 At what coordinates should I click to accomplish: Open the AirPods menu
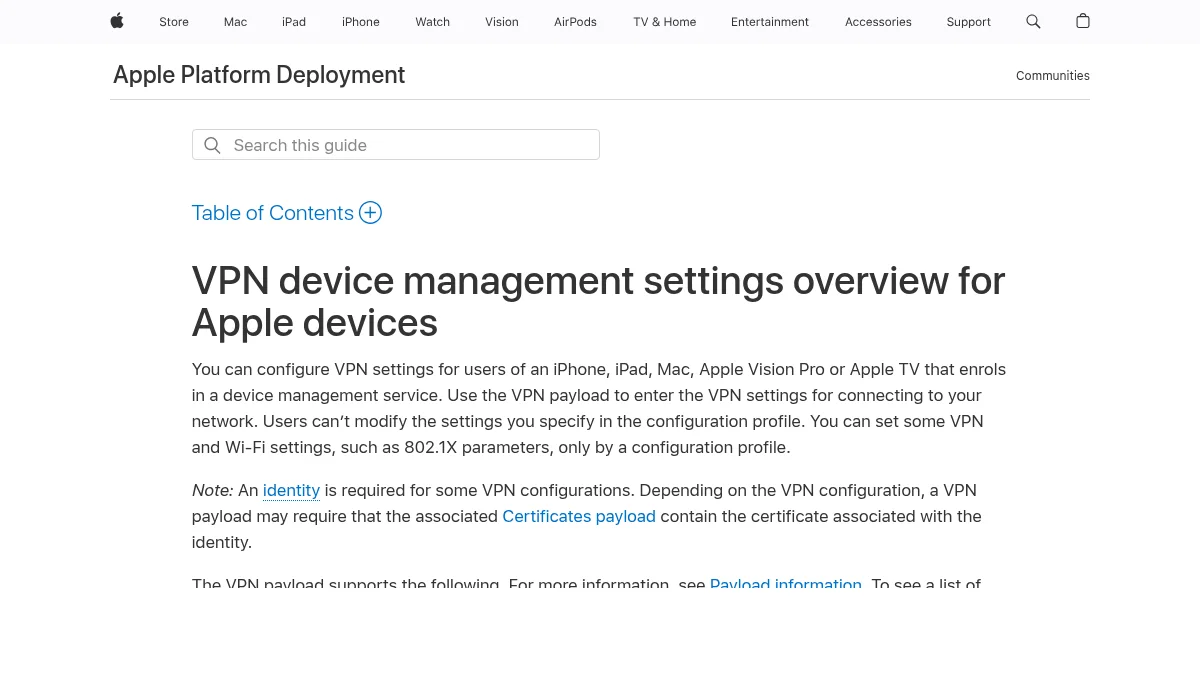[x=575, y=22]
